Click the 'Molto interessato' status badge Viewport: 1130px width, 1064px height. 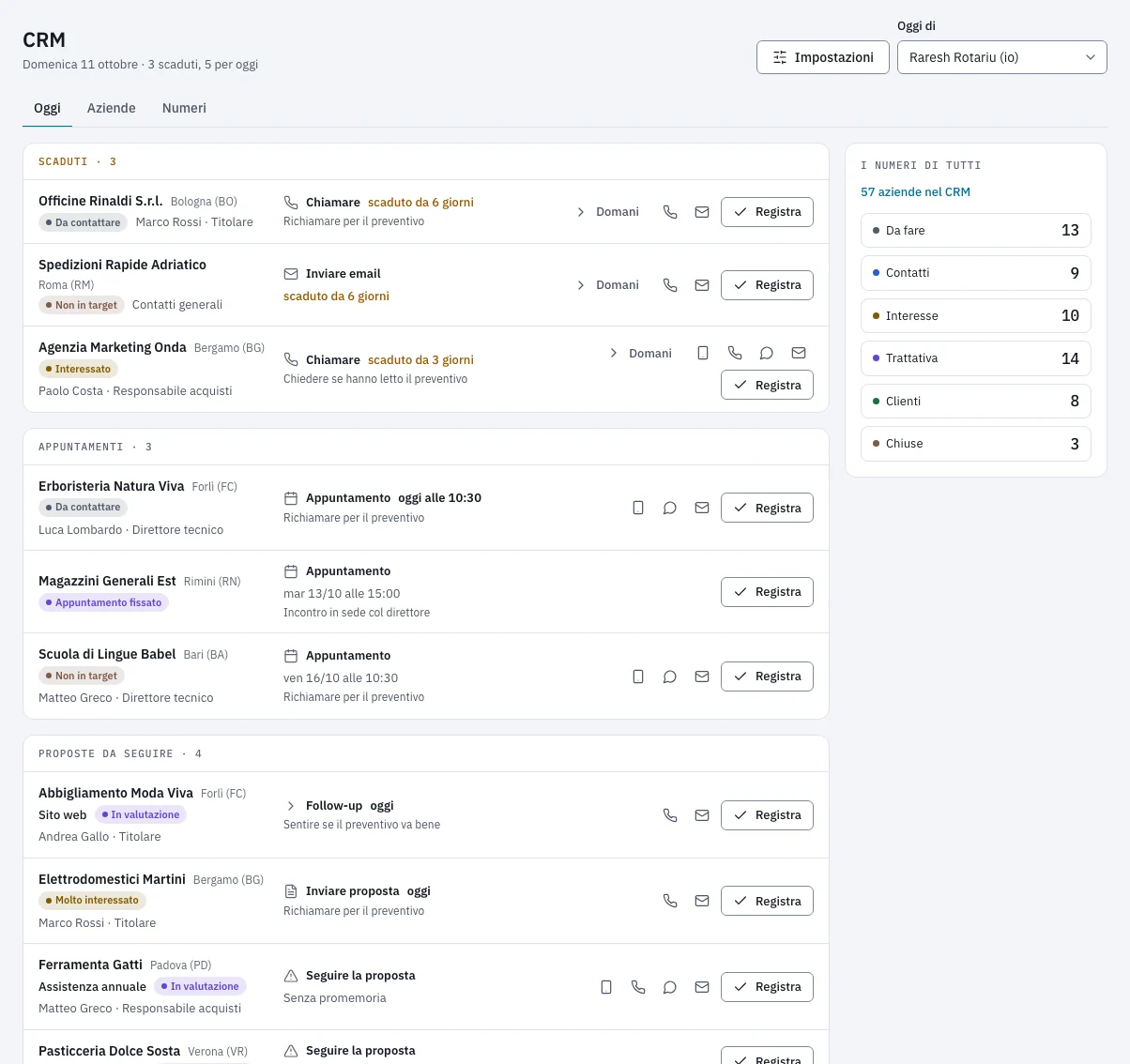point(92,900)
